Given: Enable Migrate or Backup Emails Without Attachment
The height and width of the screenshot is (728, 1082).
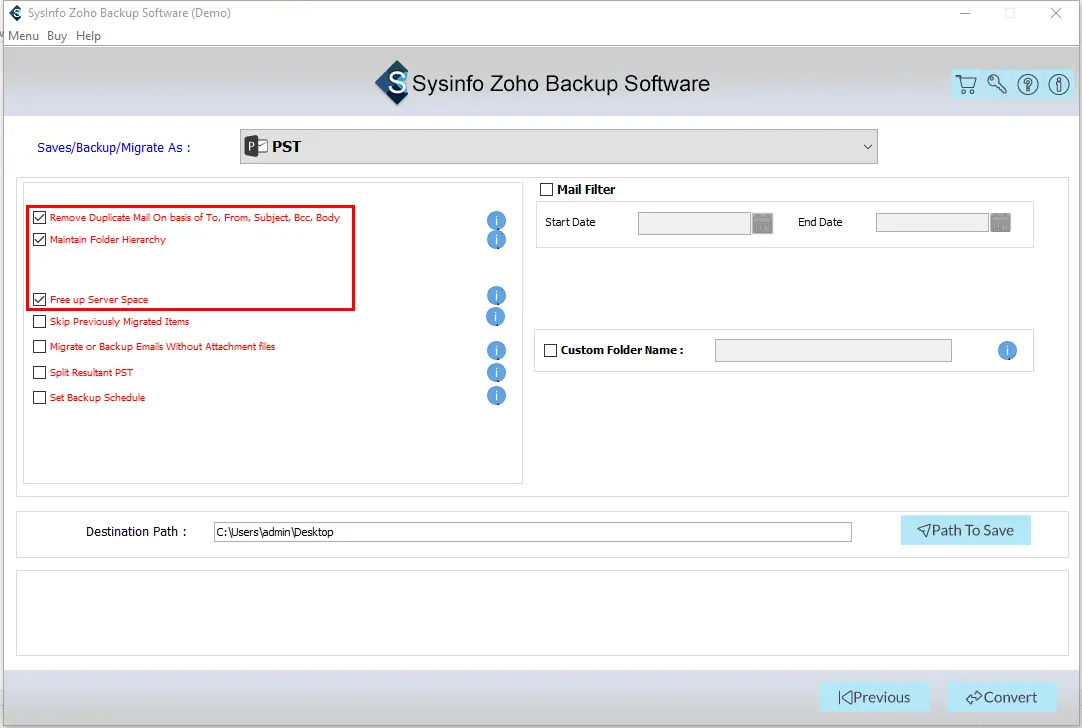Looking at the screenshot, I should 39,346.
